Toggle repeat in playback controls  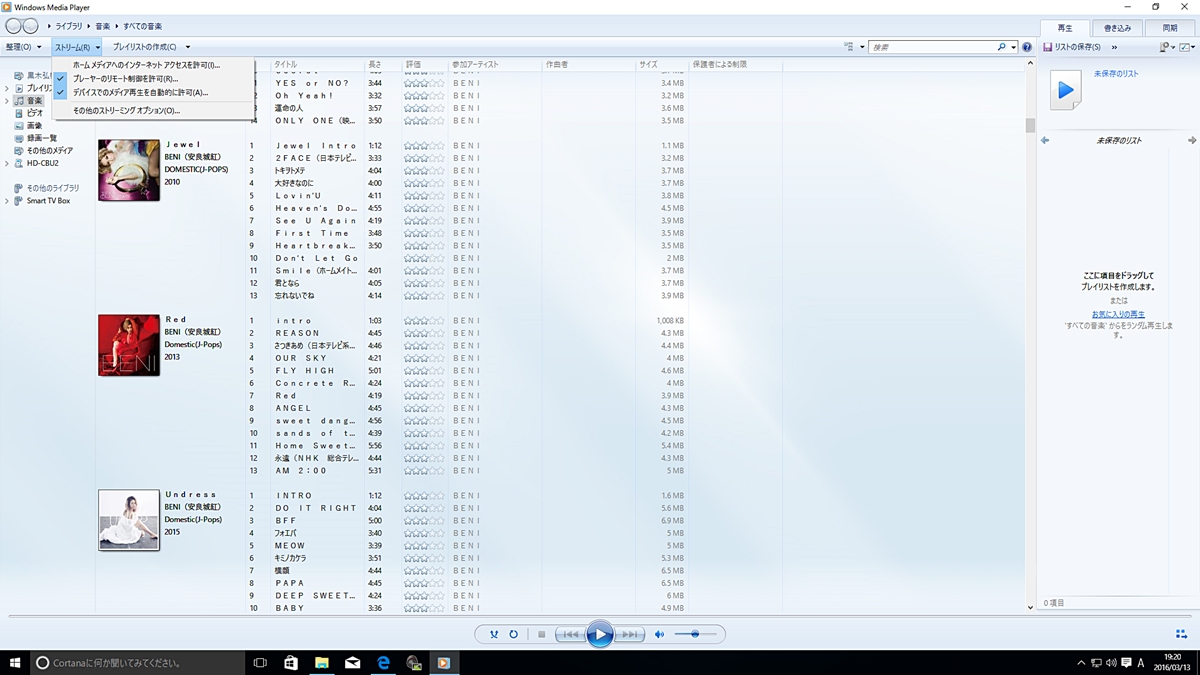point(513,634)
